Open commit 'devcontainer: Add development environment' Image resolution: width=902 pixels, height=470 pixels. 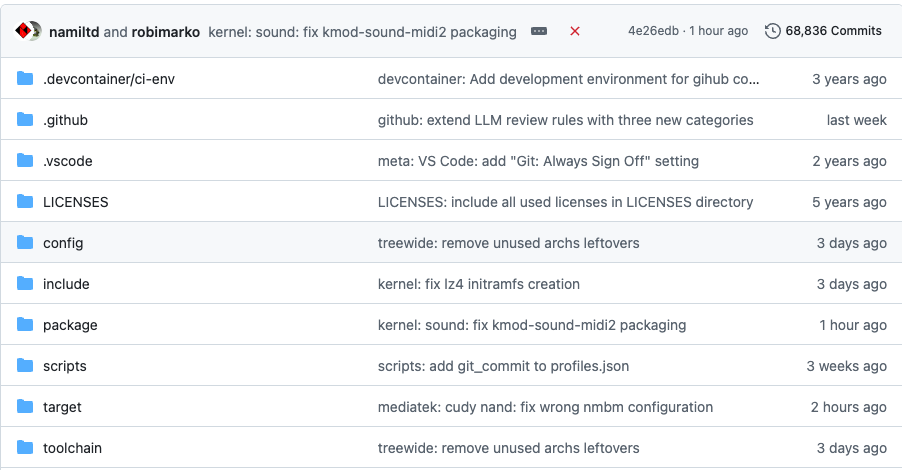pyautogui.click(x=568, y=79)
